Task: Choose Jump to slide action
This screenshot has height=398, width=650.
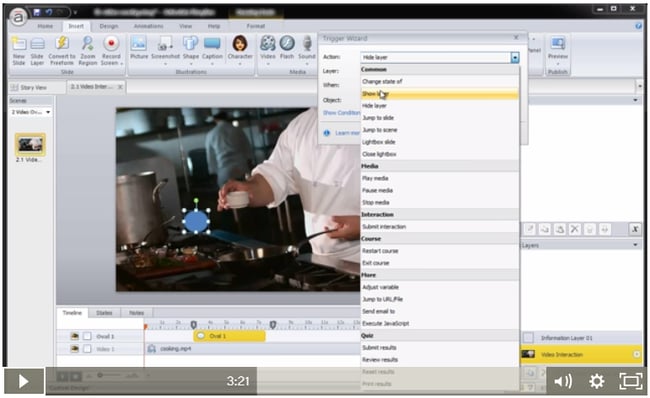Action: pyautogui.click(x=439, y=118)
